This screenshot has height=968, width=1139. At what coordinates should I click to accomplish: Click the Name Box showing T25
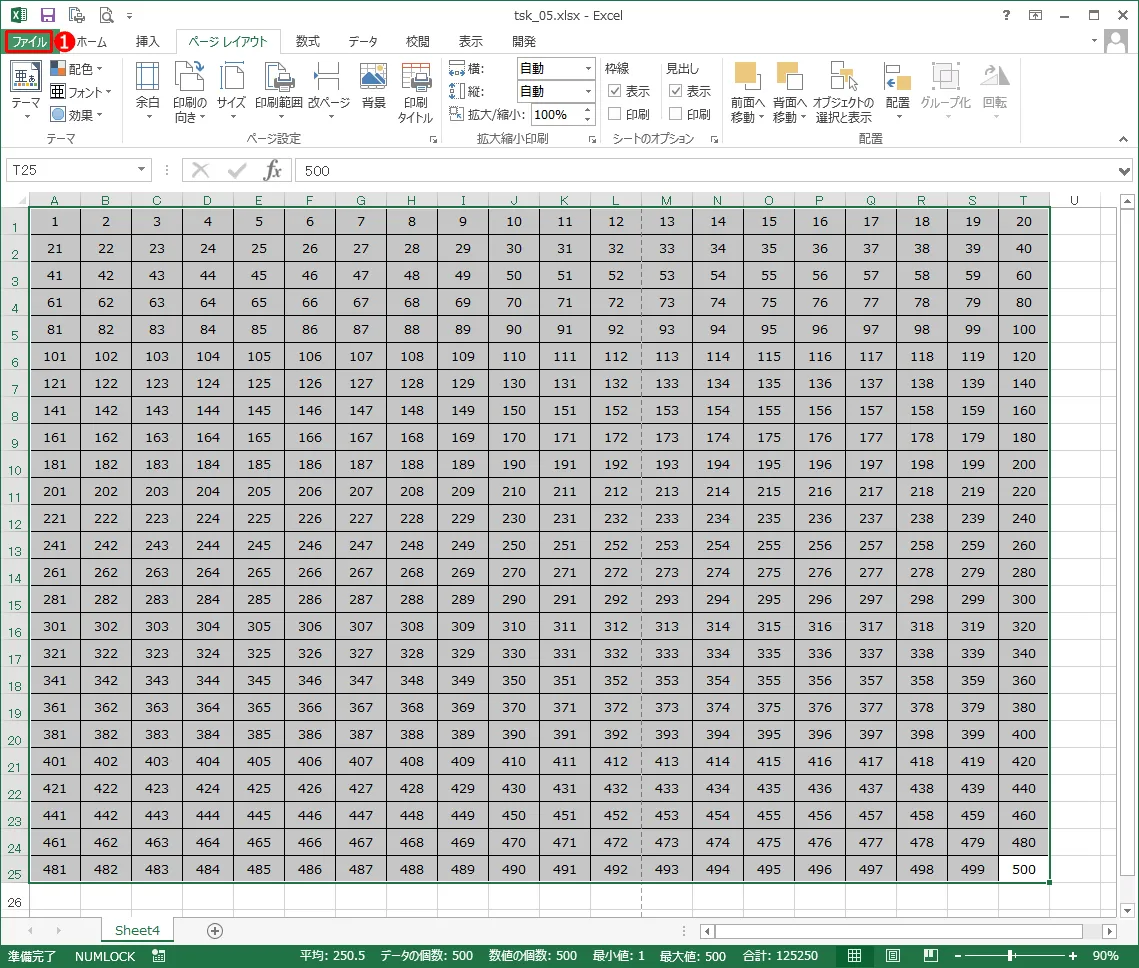(70, 170)
